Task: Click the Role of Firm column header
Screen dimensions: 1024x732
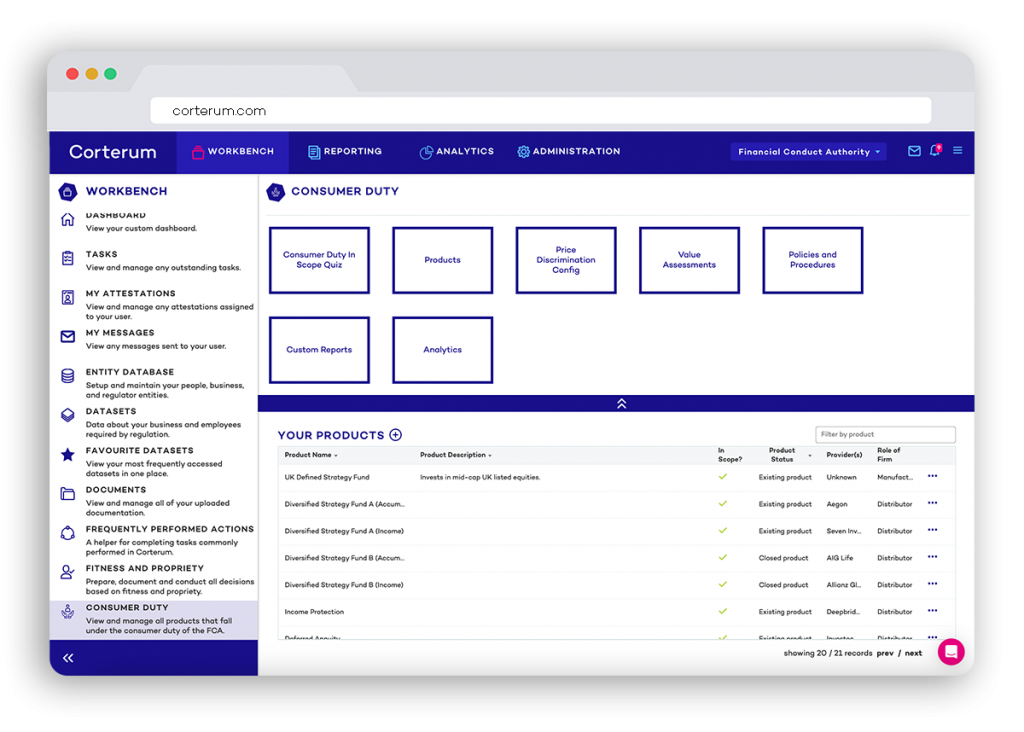Action: 889,454
